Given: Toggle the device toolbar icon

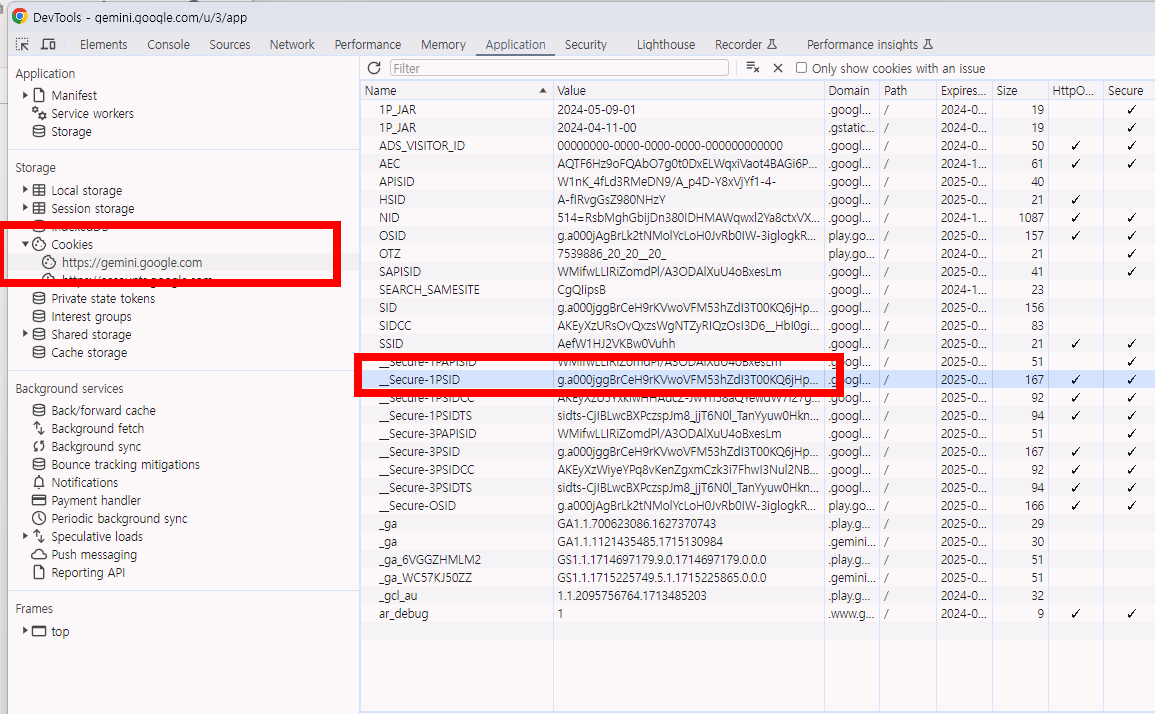Looking at the screenshot, I should [49, 44].
